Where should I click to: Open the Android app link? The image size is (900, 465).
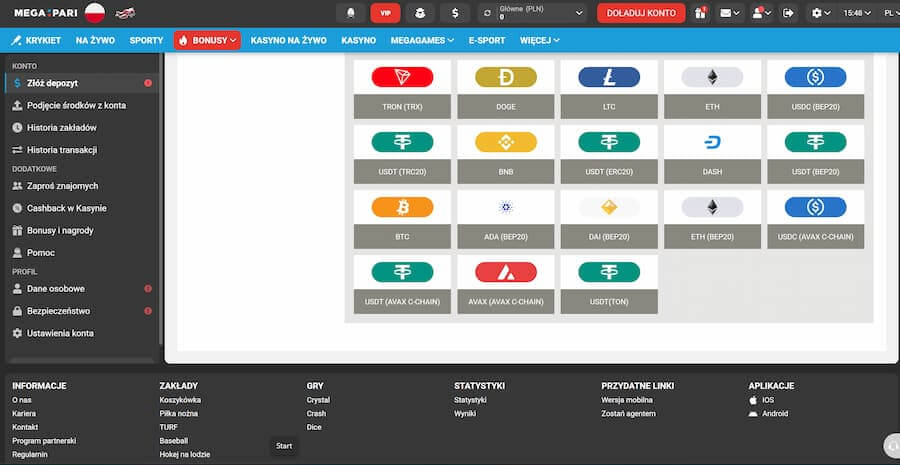769,413
